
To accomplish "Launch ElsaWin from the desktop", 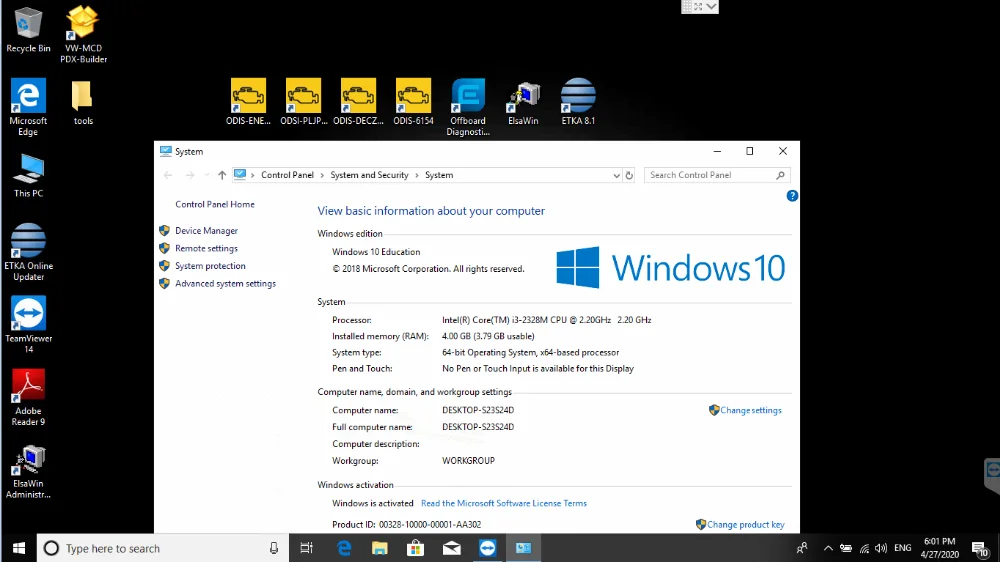I will click(523, 101).
